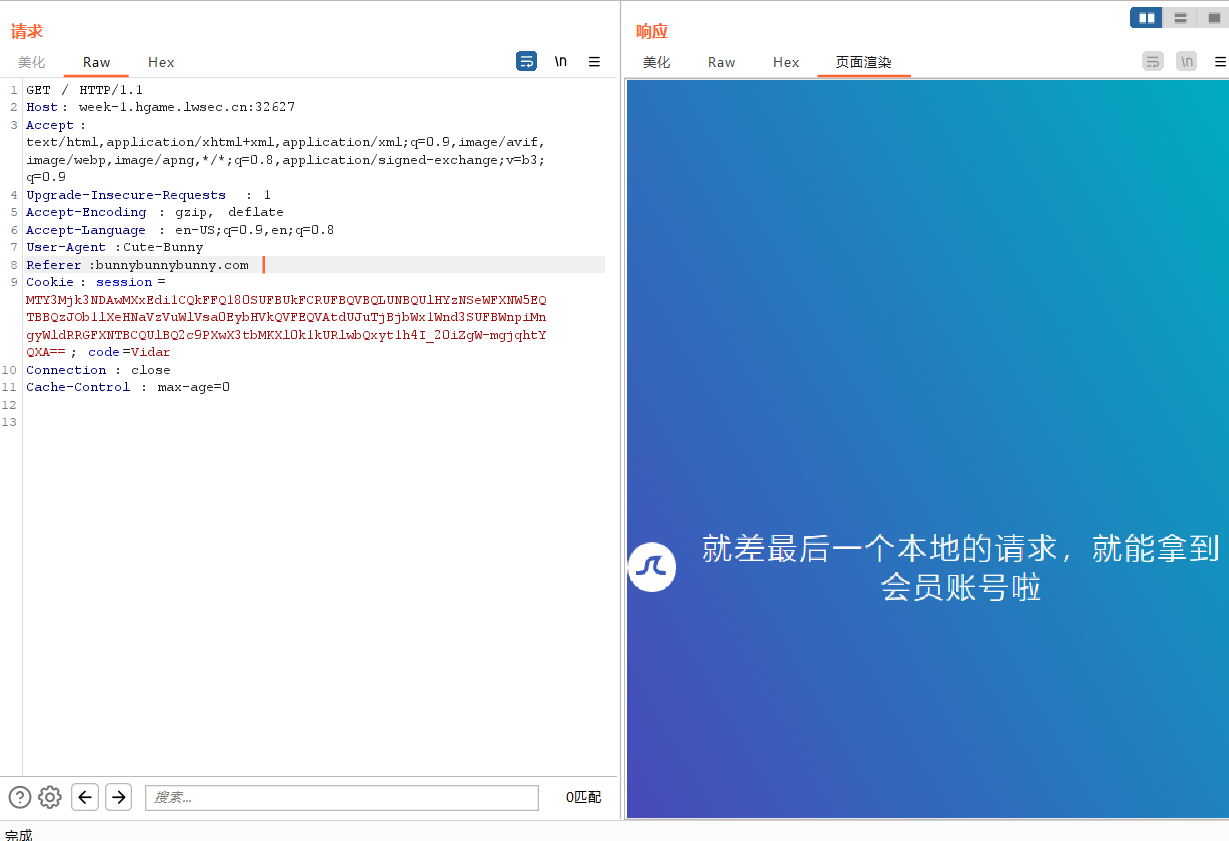Expand response panel hamburger options menu
The width and height of the screenshot is (1229, 841).
(1219, 61)
